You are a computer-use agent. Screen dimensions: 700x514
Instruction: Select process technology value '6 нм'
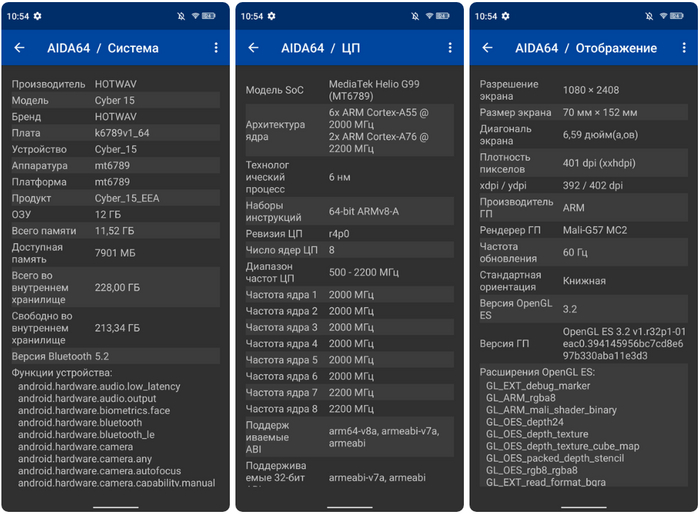point(339,177)
